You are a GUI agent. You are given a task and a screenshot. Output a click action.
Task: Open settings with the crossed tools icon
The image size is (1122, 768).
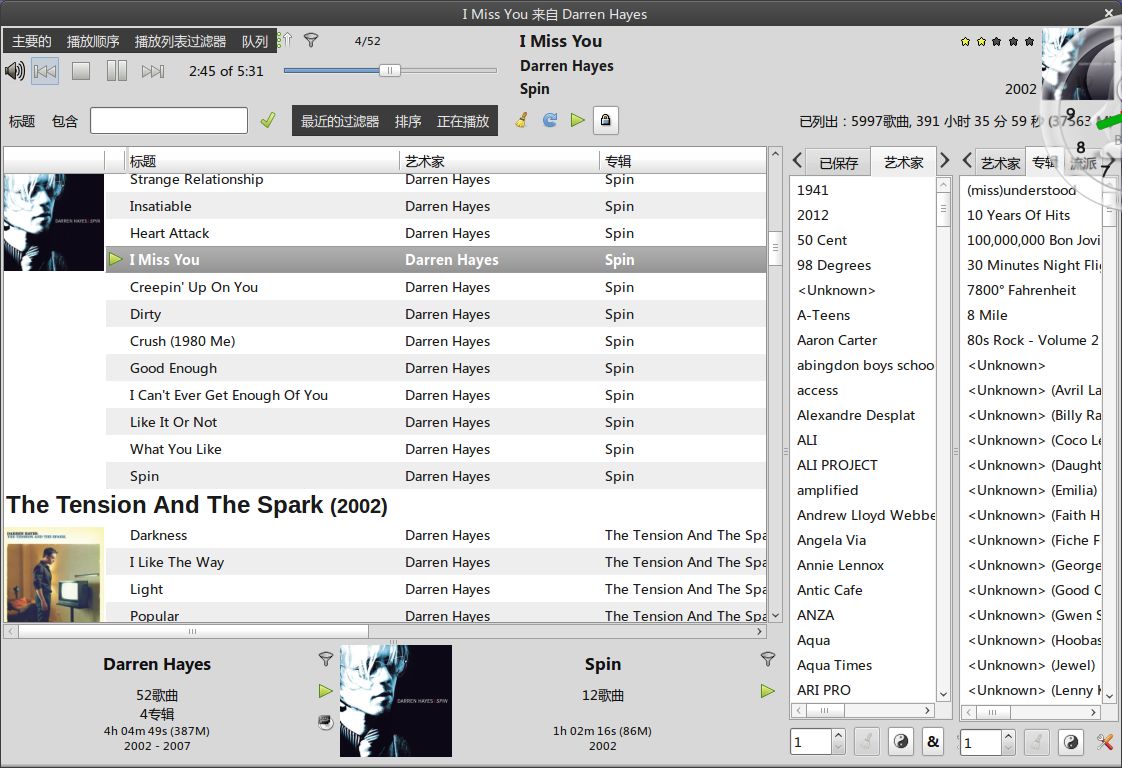point(1105,742)
